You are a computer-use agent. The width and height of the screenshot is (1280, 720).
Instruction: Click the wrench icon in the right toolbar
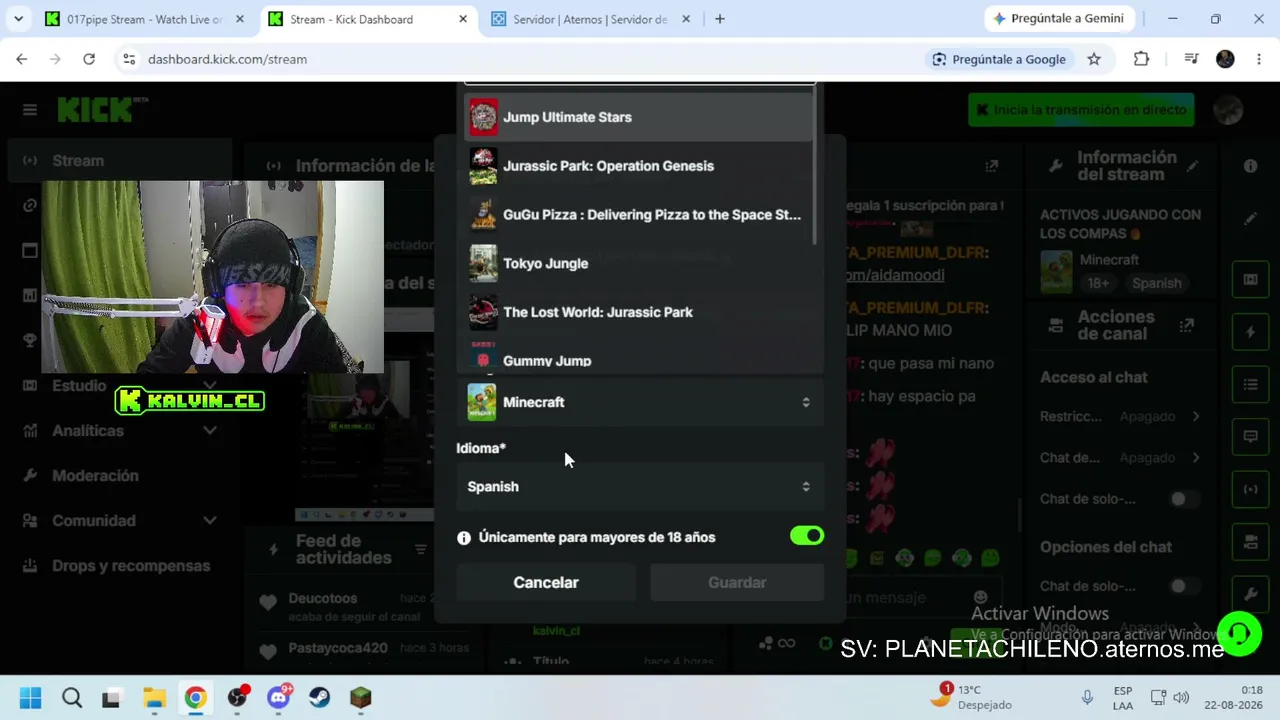(1250, 594)
